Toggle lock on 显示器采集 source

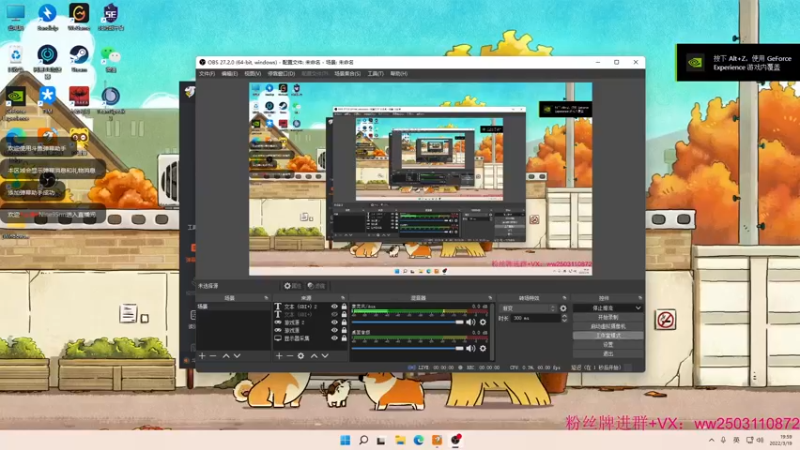tap(344, 338)
